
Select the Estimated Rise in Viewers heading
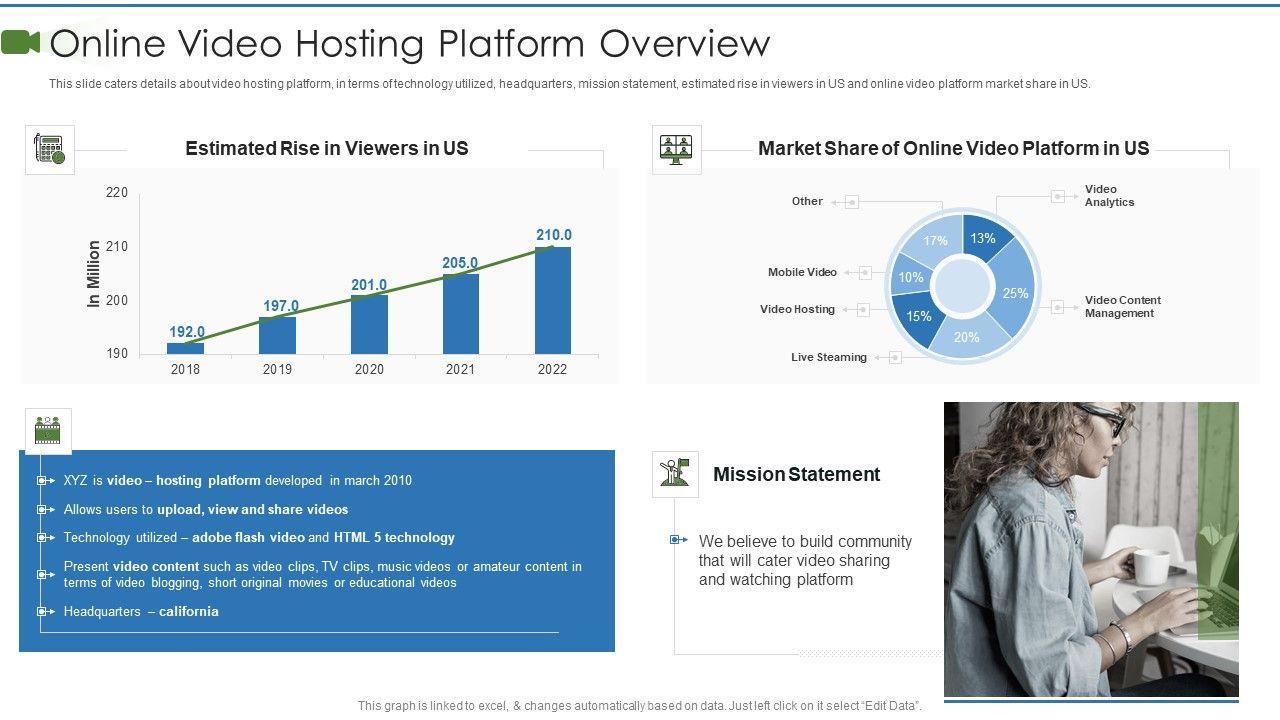click(x=326, y=148)
